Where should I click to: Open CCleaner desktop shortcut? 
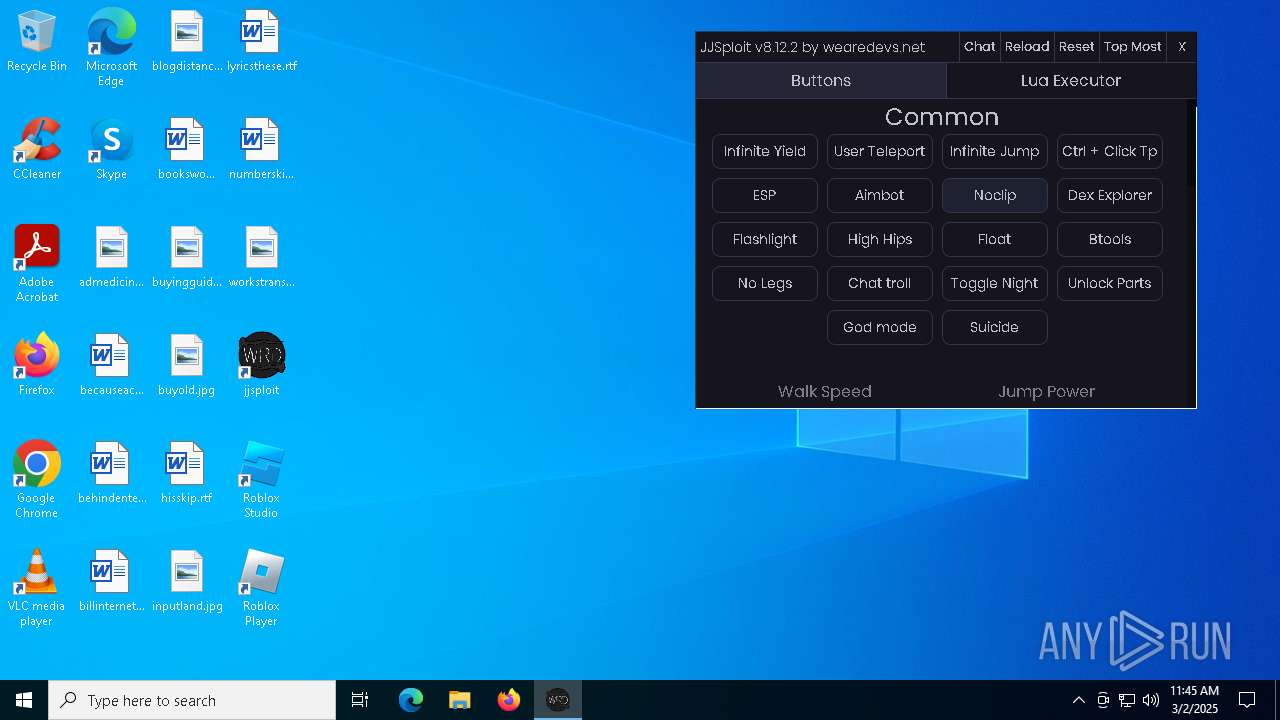36,149
